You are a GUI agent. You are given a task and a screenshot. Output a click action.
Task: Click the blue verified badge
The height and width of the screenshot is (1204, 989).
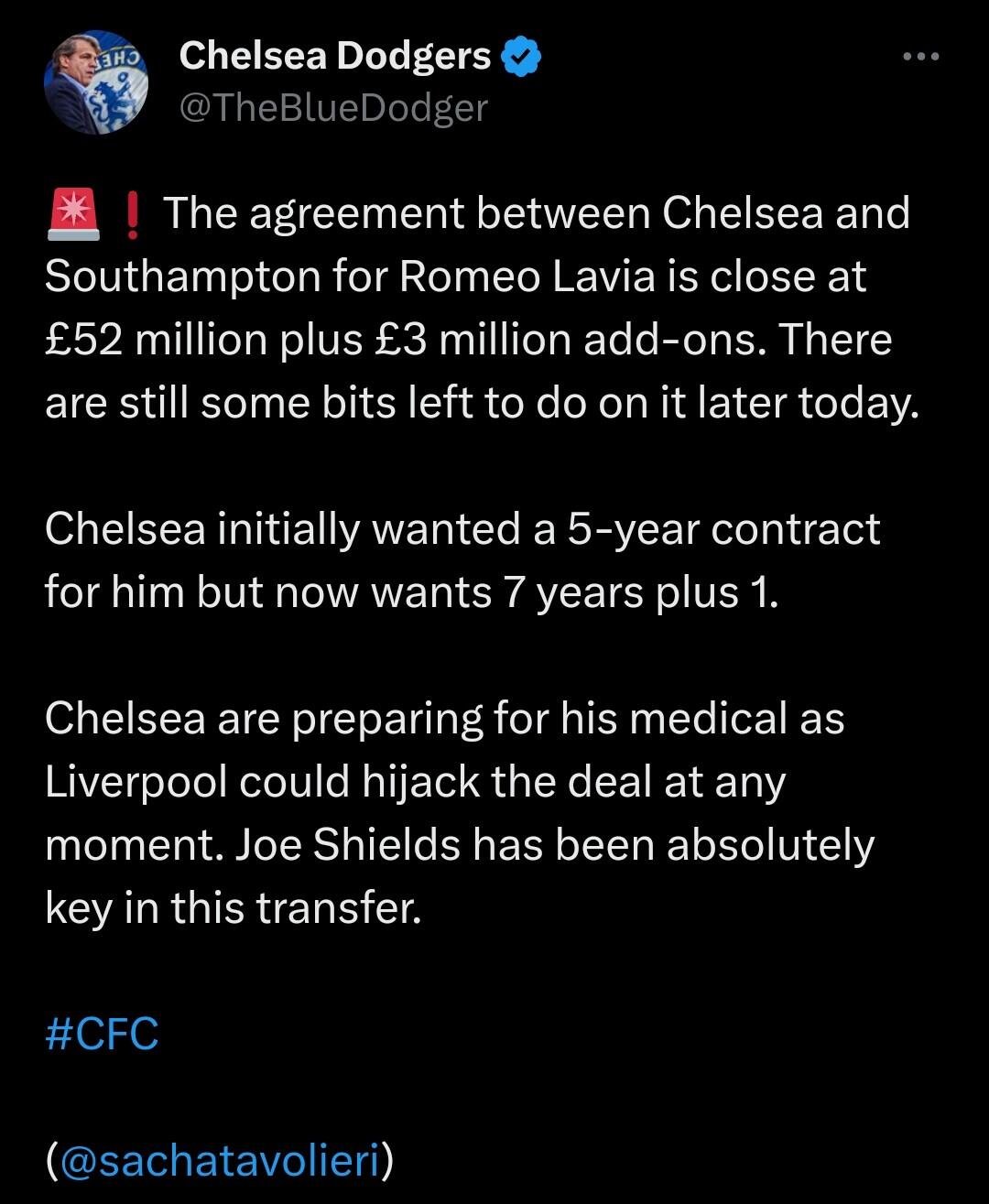point(522,57)
